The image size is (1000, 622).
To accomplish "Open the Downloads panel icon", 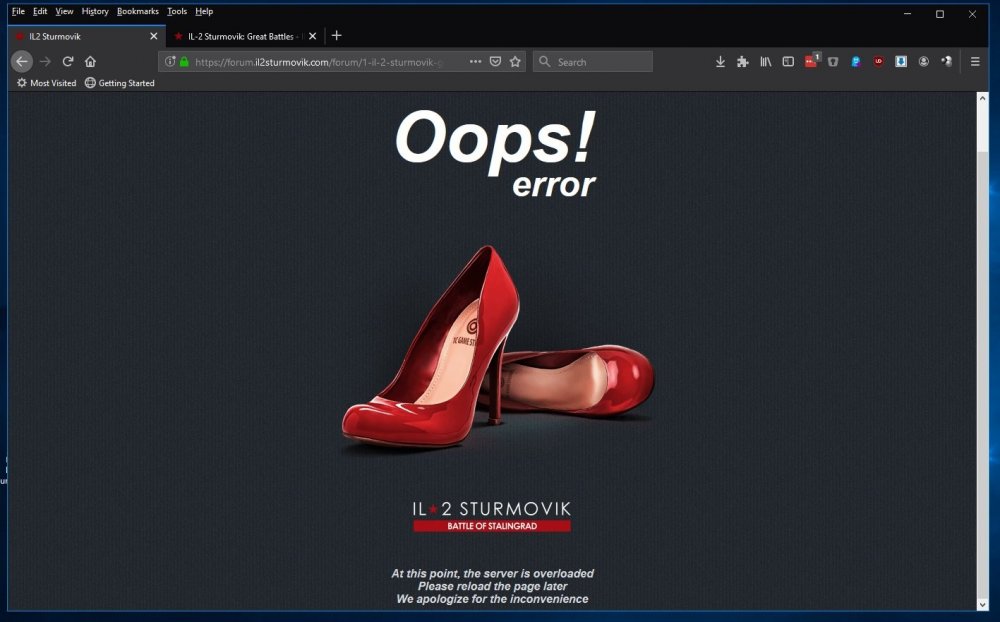I will 720,61.
